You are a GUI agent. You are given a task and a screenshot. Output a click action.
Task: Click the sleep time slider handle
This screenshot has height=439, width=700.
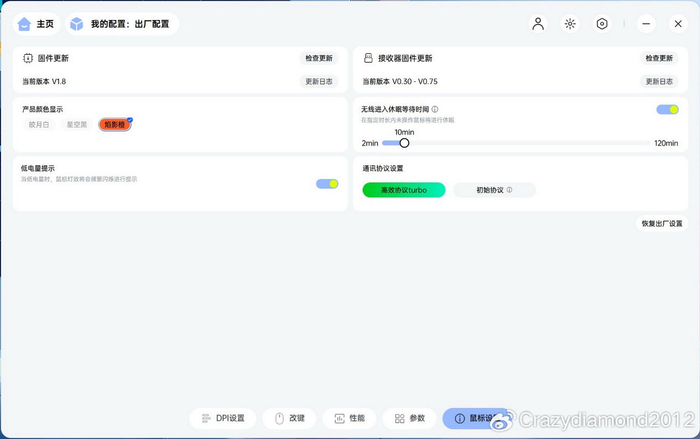[x=404, y=143]
